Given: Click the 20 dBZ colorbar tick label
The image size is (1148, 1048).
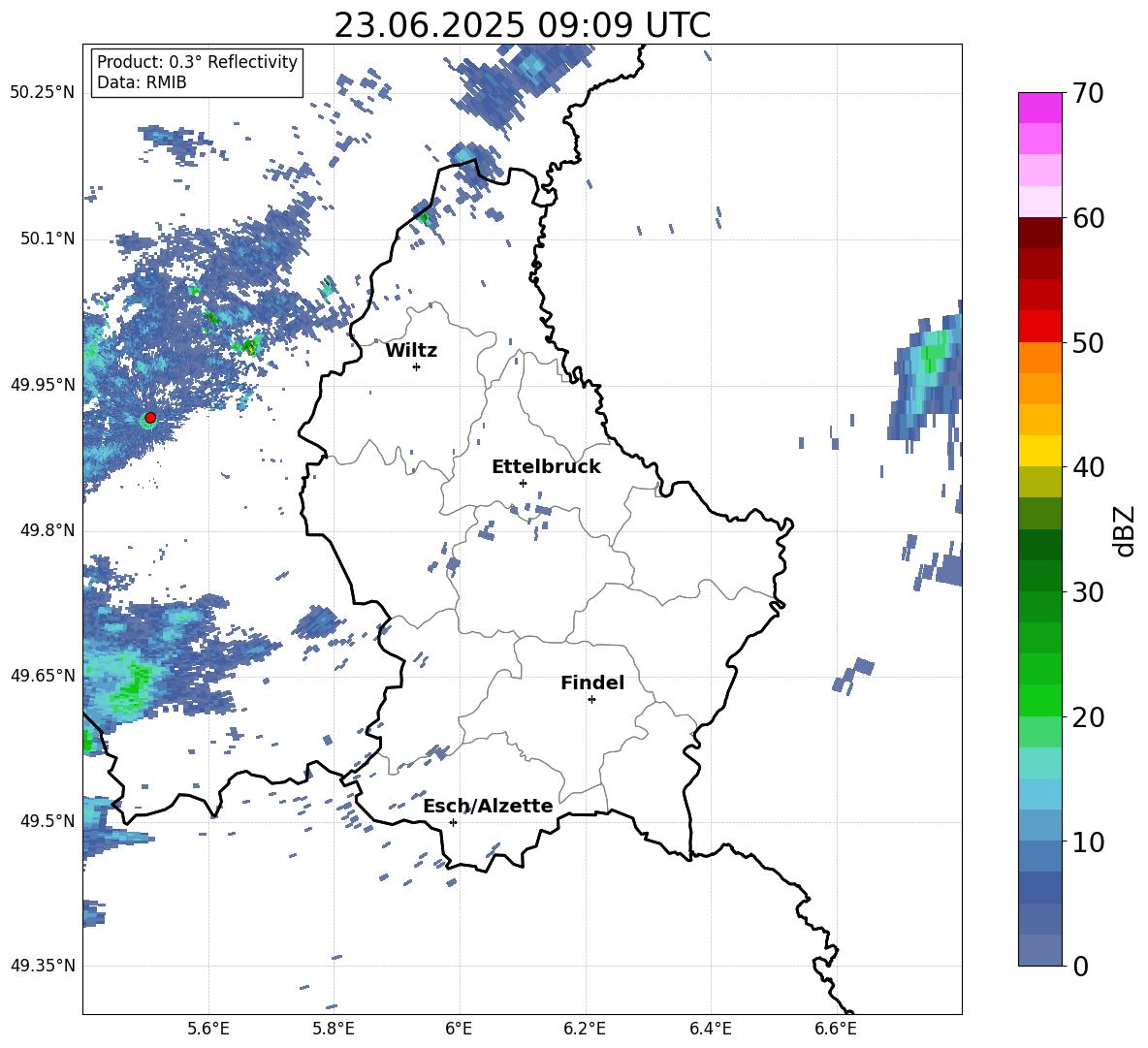Looking at the screenshot, I should [1087, 717].
